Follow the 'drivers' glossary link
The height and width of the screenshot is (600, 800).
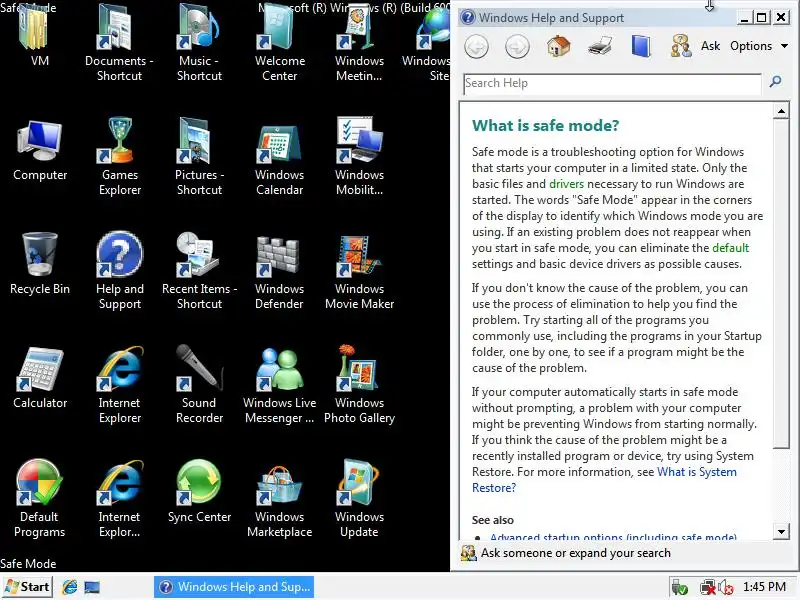(566, 184)
